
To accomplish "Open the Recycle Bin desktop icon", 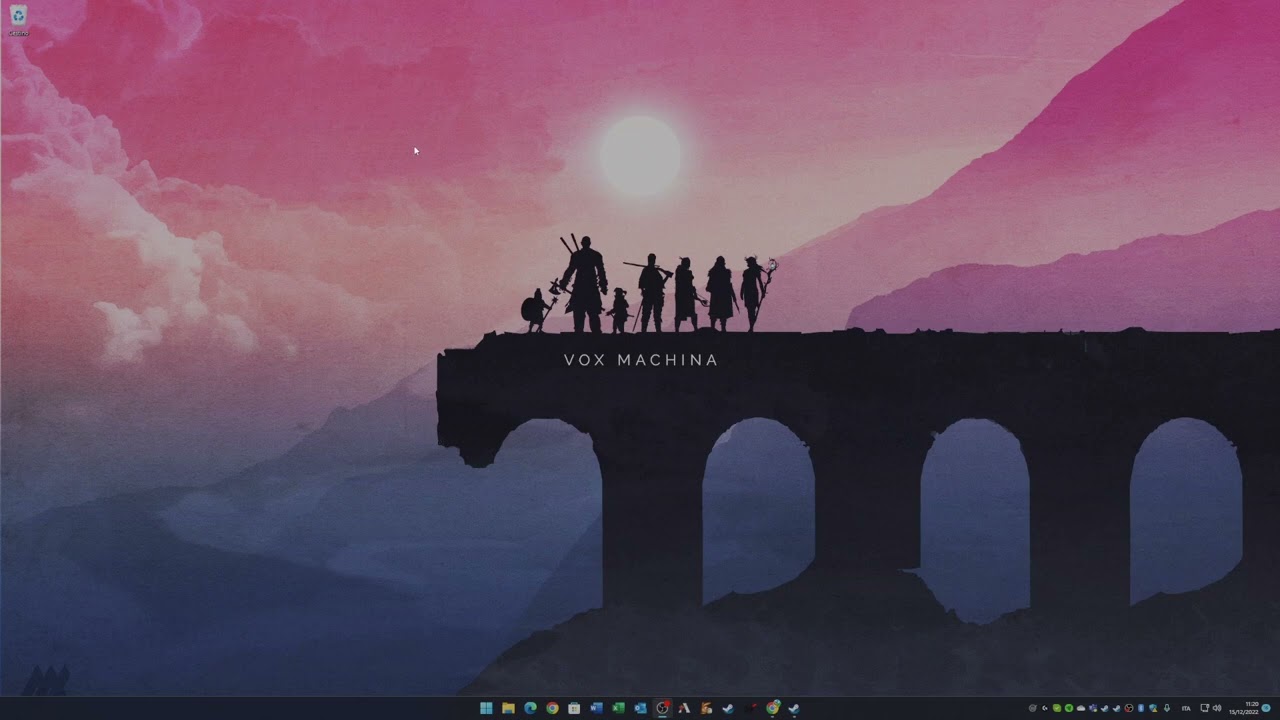I will click(18, 20).
